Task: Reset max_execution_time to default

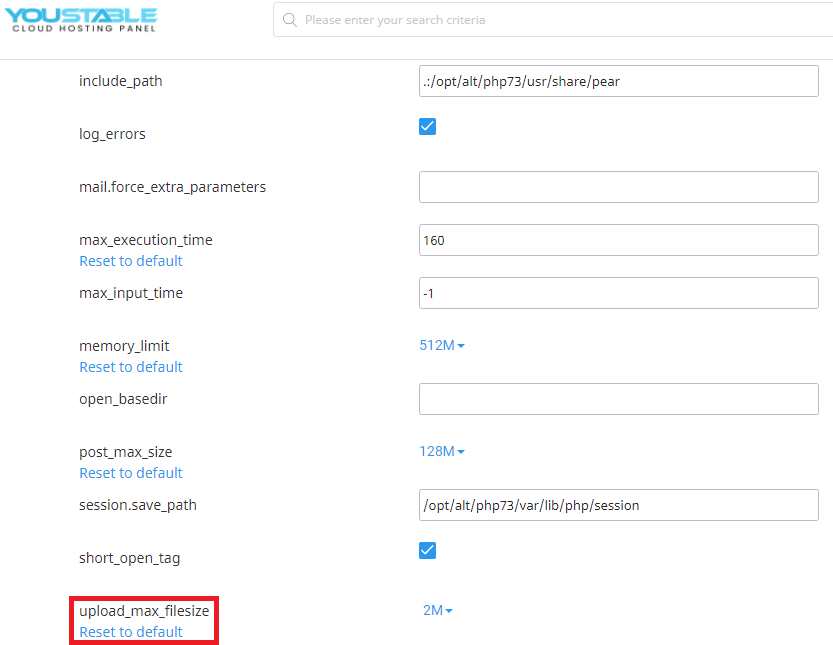Action: tap(131, 260)
